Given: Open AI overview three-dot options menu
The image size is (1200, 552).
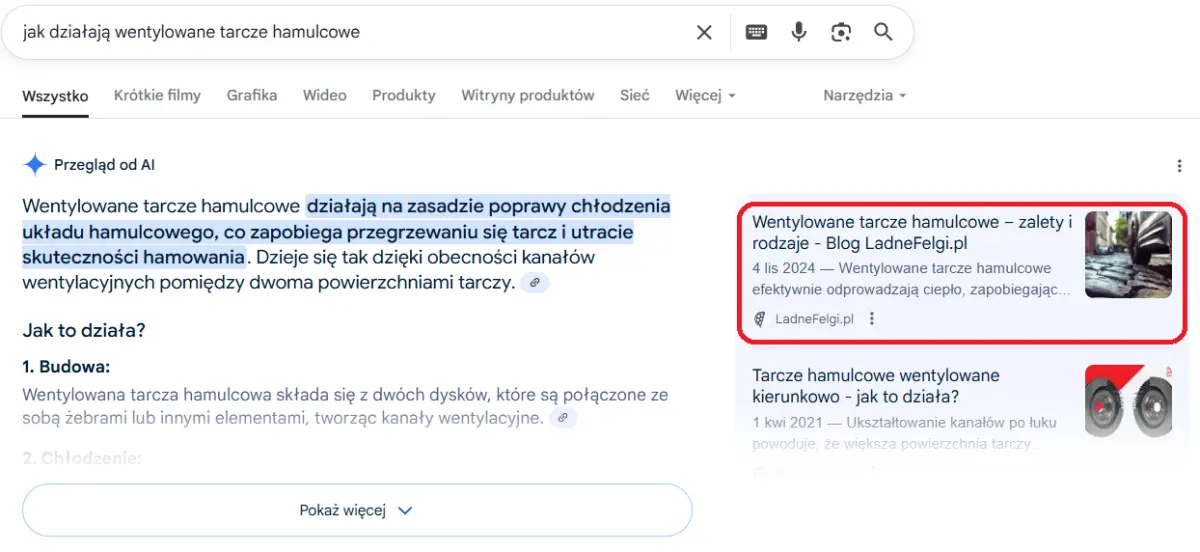Looking at the screenshot, I should (x=1180, y=166).
